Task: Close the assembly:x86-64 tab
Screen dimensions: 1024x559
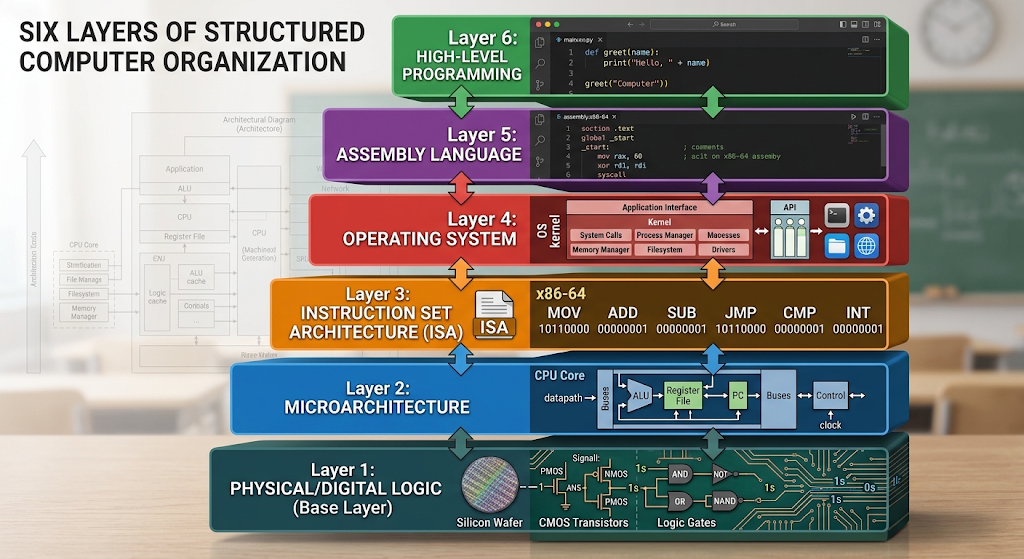Action: (x=614, y=116)
